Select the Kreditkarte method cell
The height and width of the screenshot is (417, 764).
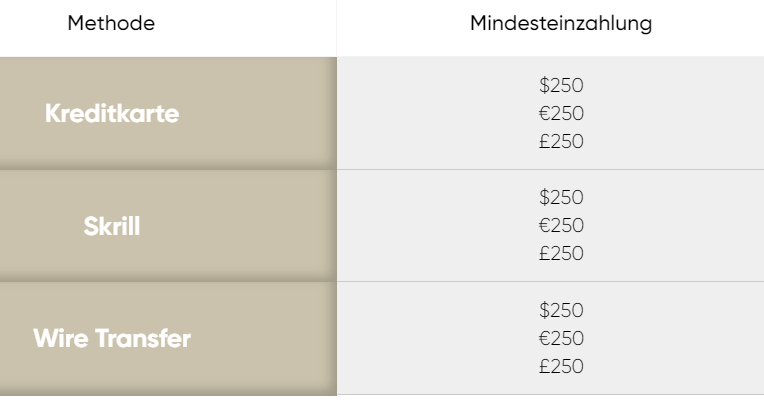[168, 113]
